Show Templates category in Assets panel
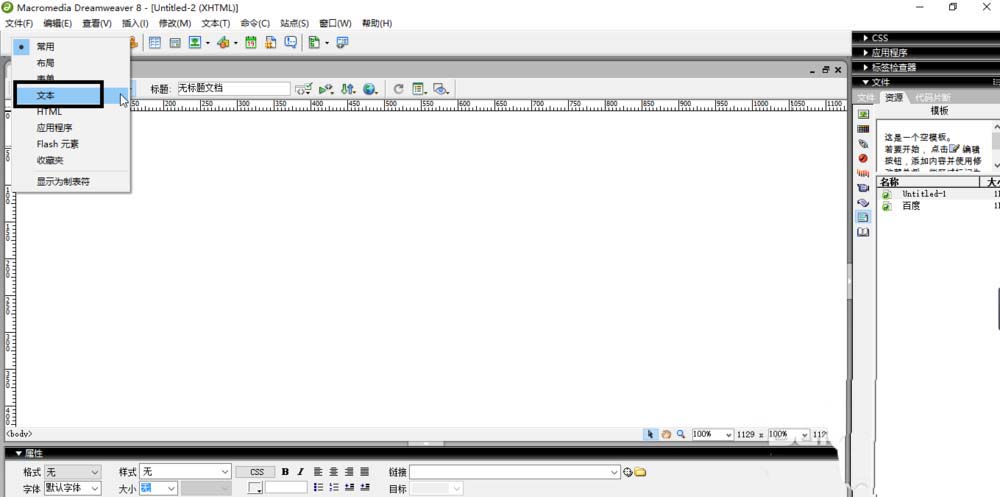 pyautogui.click(x=863, y=217)
